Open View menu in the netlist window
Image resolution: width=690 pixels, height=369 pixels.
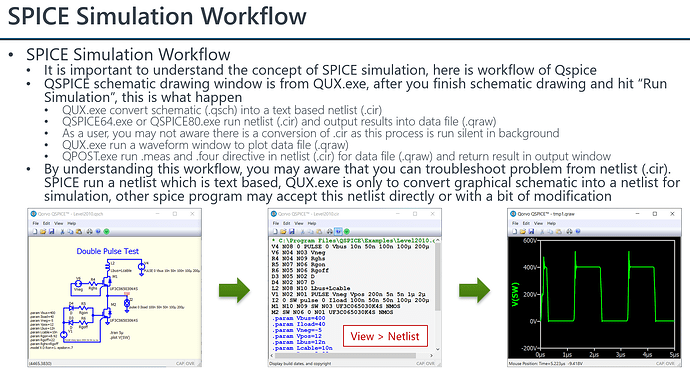coord(299,223)
